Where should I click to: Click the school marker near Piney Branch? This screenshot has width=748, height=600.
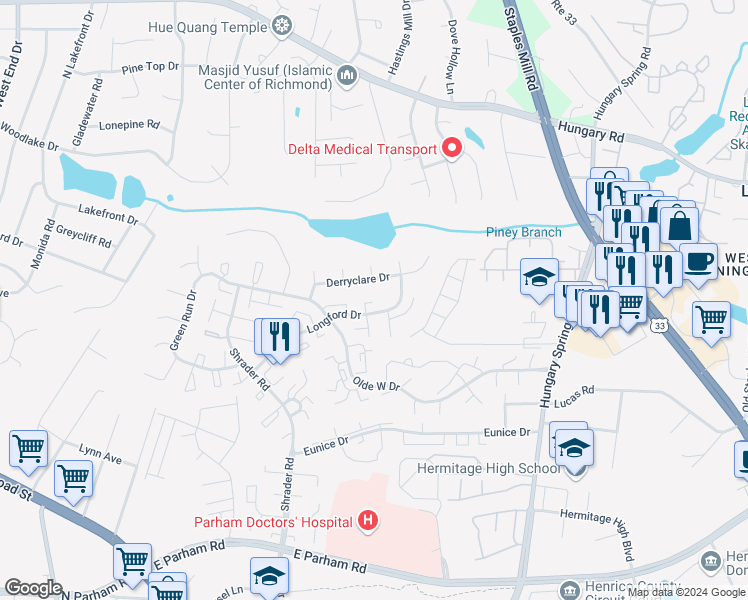point(539,279)
